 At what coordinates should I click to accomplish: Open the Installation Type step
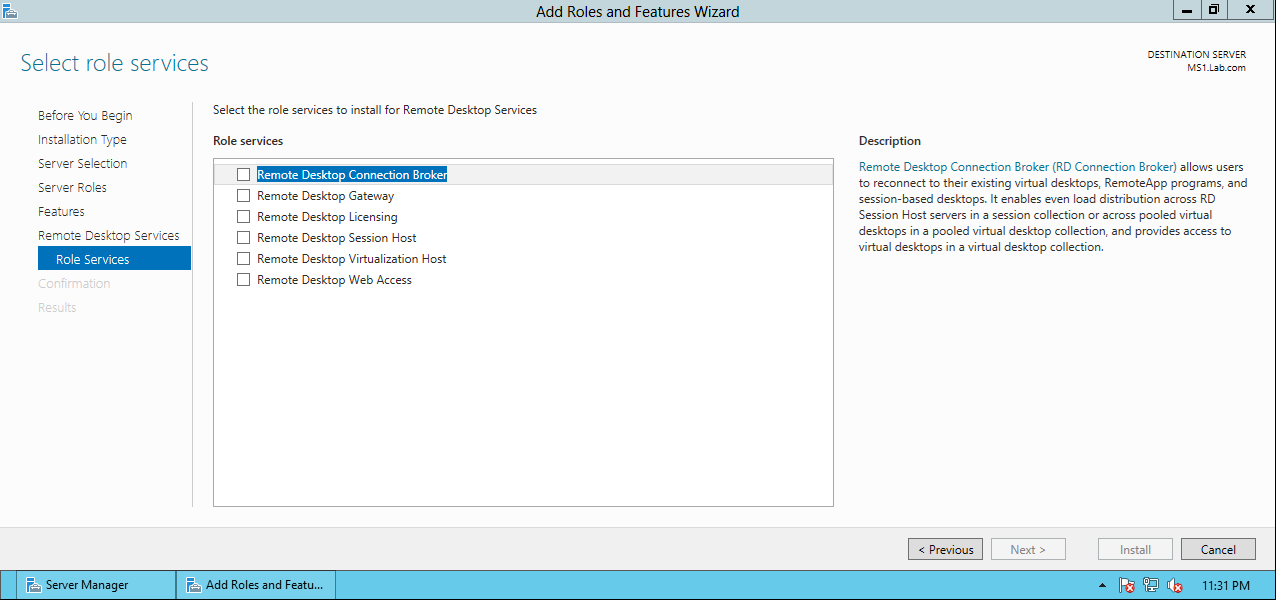pos(82,139)
